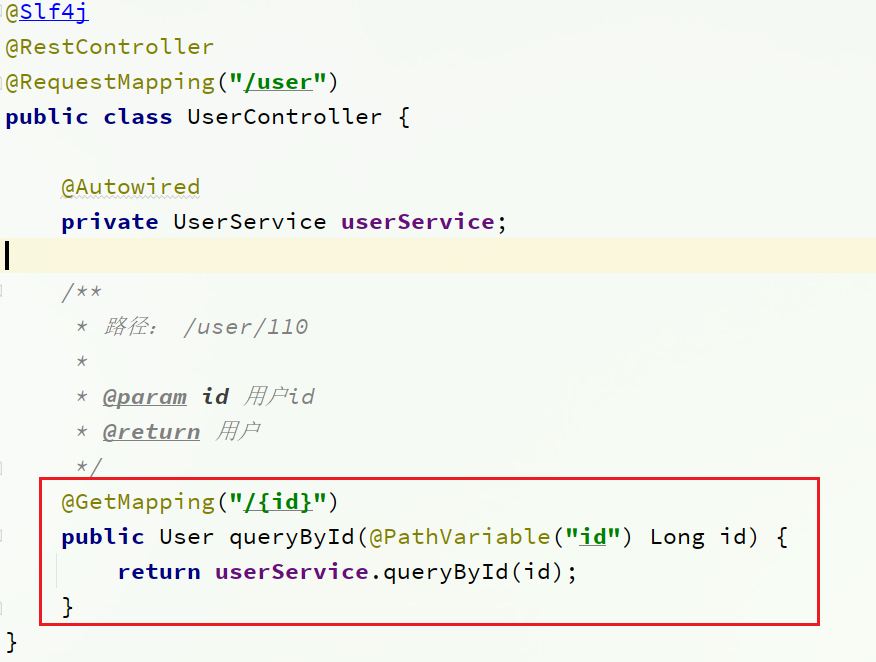
Task: Open the @return tag in Javadoc
Action: pyautogui.click(x=151, y=432)
